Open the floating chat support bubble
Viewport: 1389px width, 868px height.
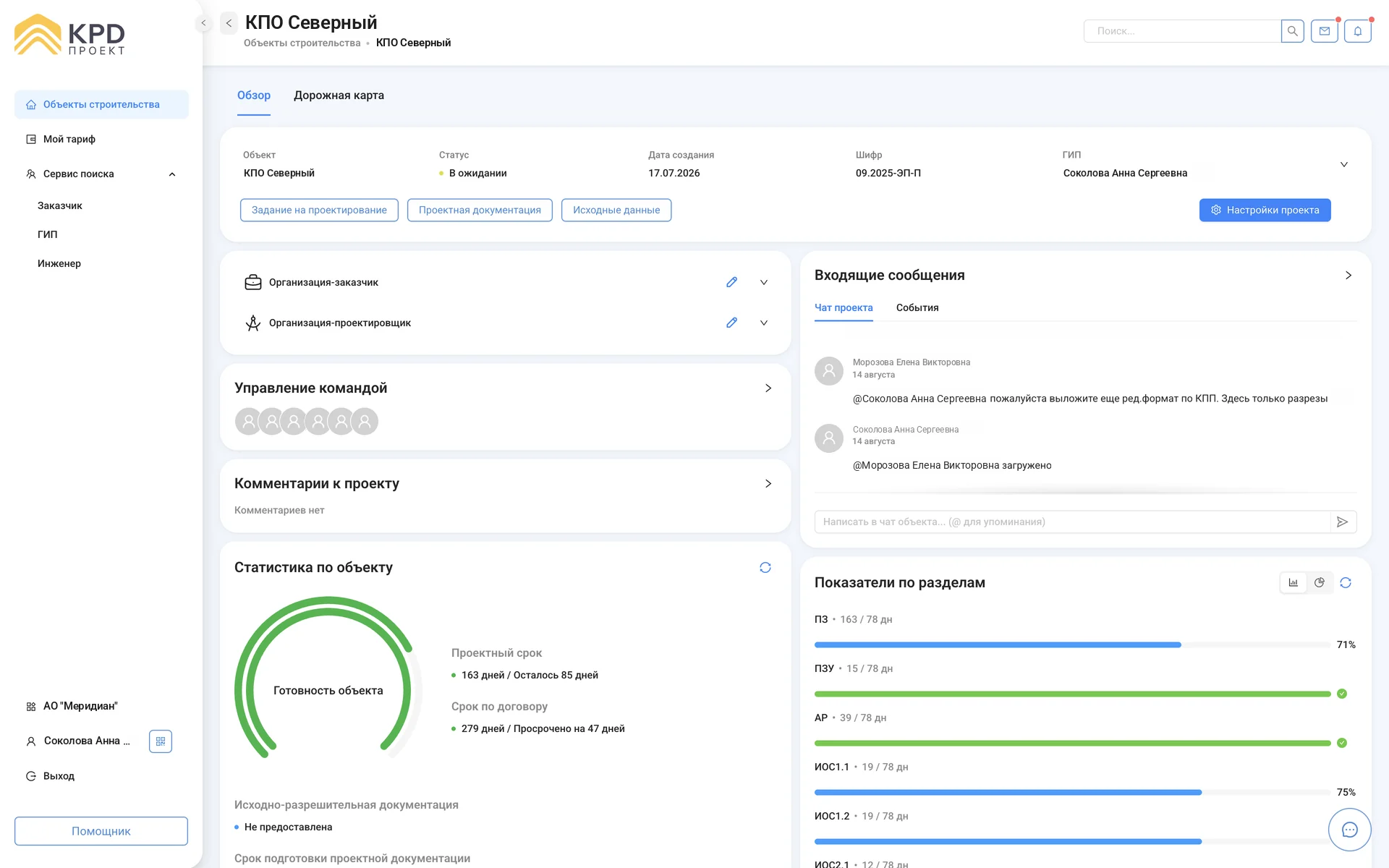(1350, 830)
